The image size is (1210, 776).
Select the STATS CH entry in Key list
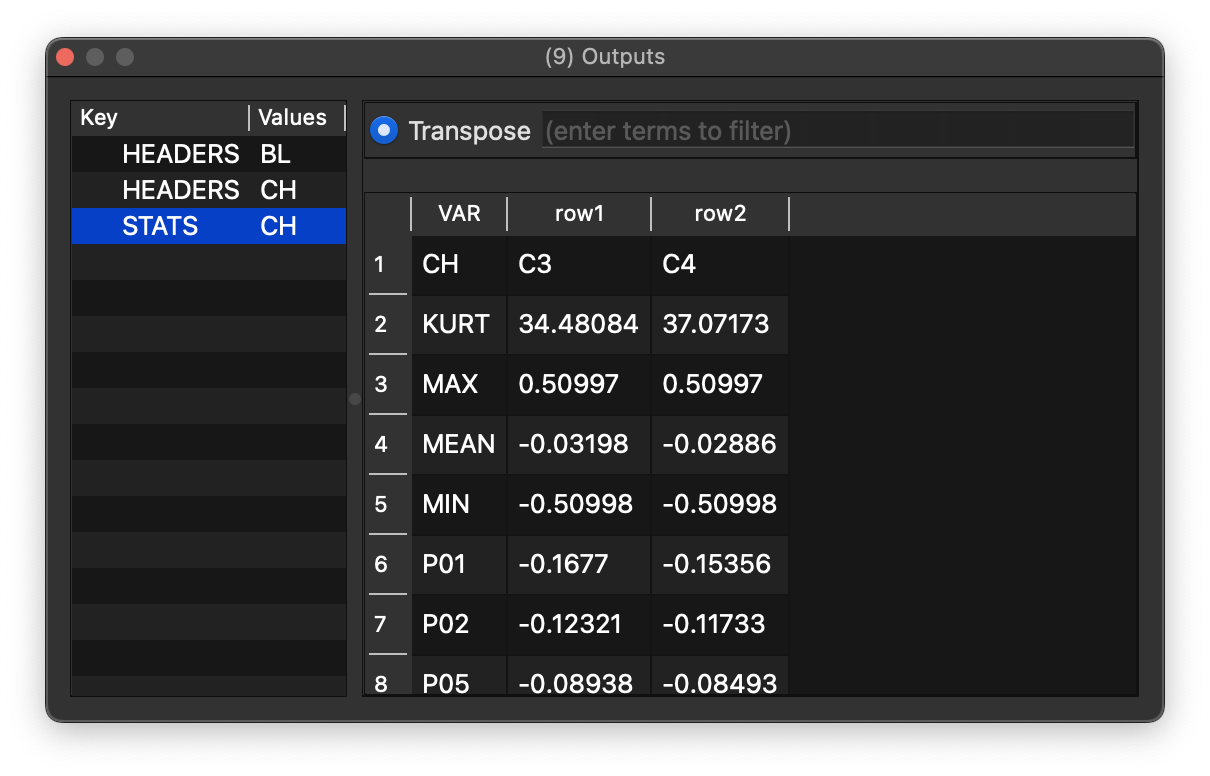coord(207,226)
